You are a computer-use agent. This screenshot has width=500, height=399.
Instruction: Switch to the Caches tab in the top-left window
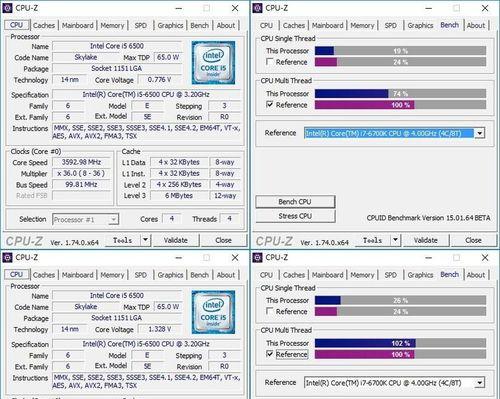click(44, 25)
